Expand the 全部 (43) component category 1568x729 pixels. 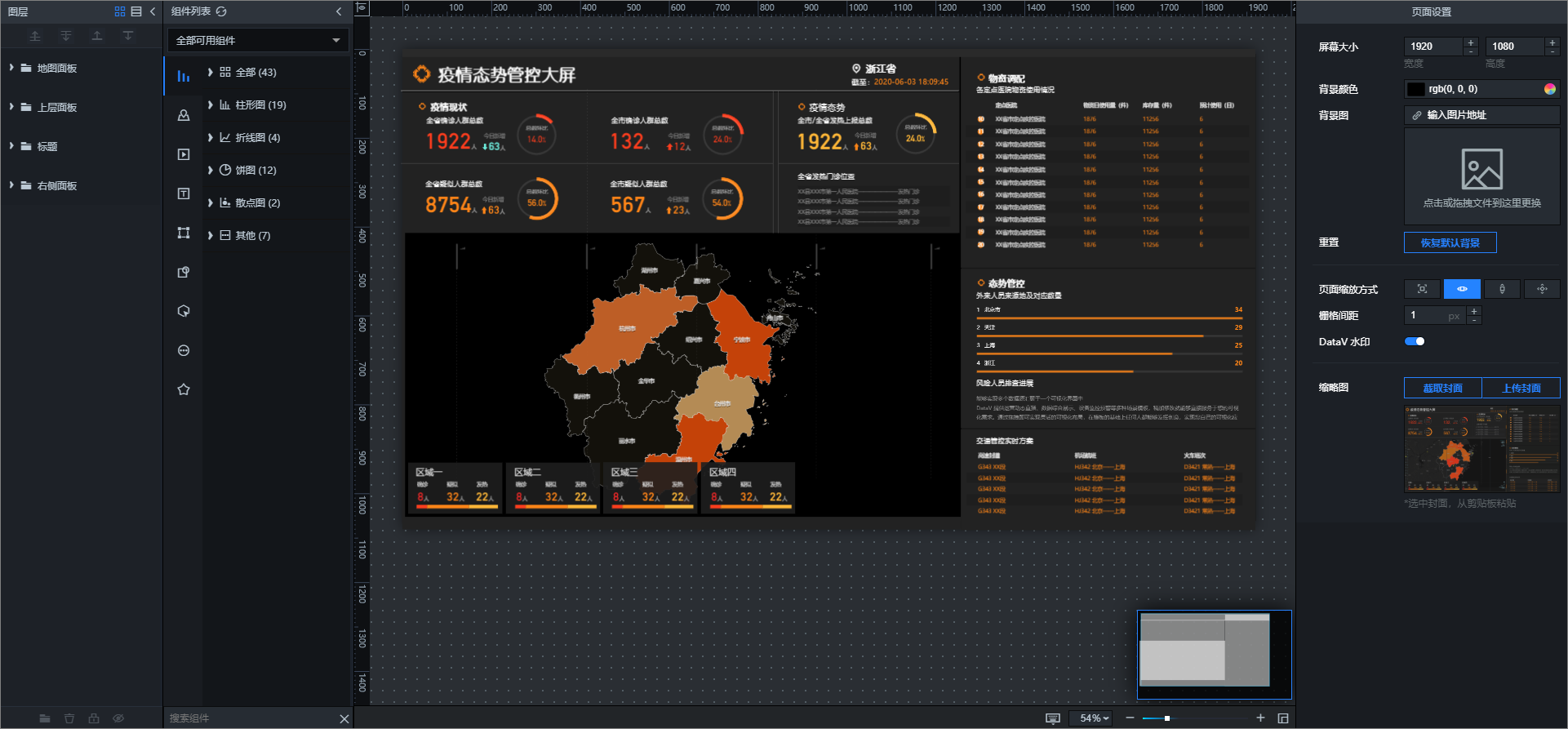tap(211, 72)
